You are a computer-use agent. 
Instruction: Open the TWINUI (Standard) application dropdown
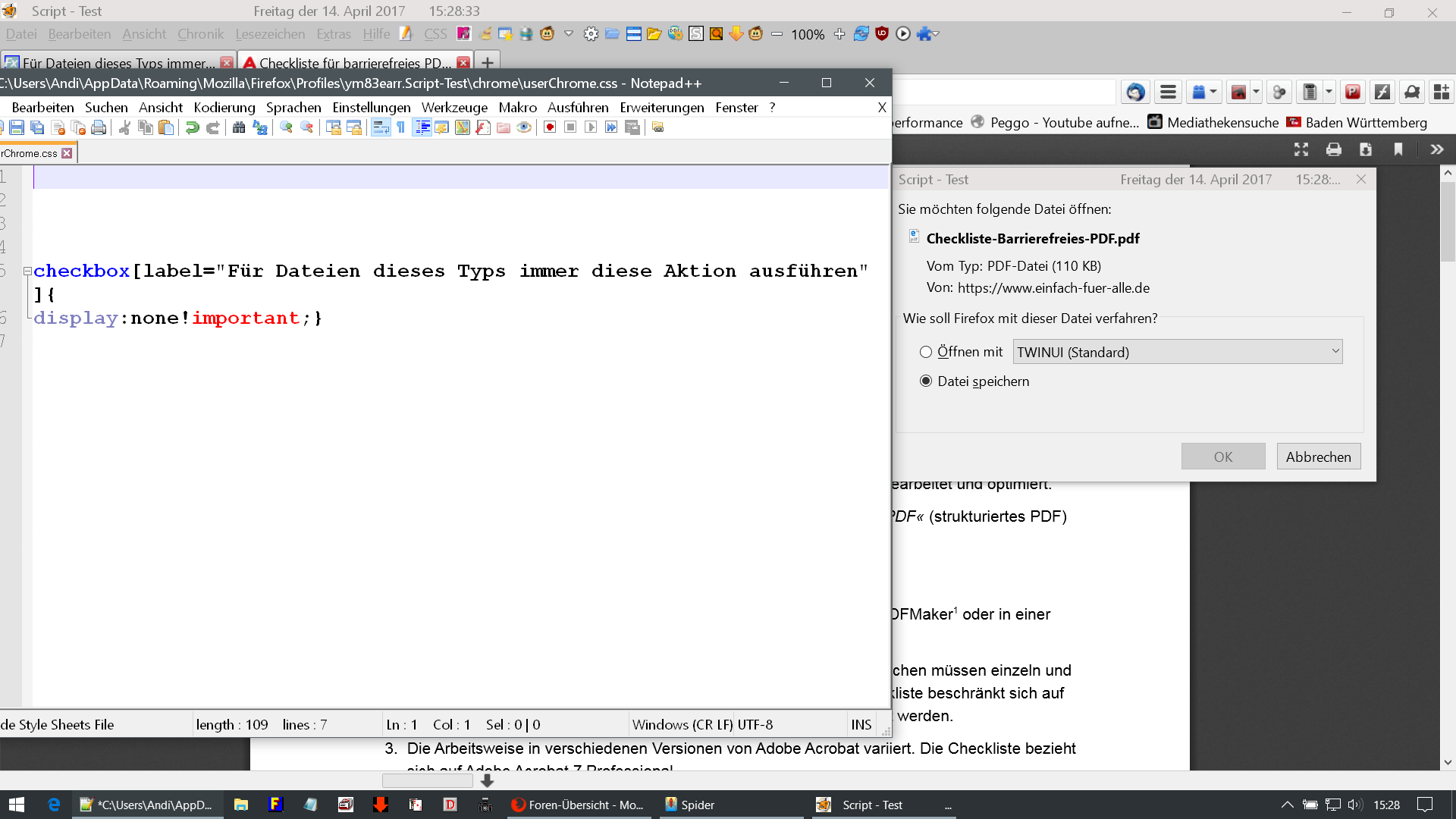tap(1177, 352)
